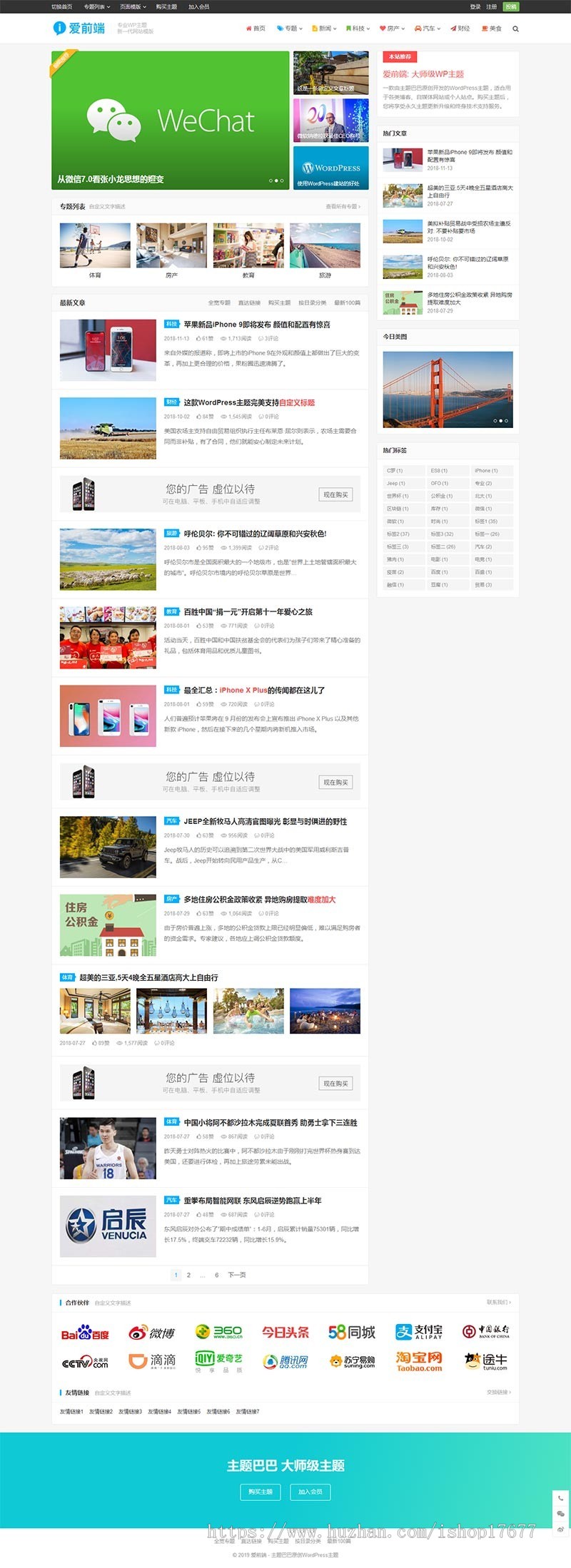Click the search magnifier icon in the header
The width and height of the screenshot is (571, 1568).
515,29
